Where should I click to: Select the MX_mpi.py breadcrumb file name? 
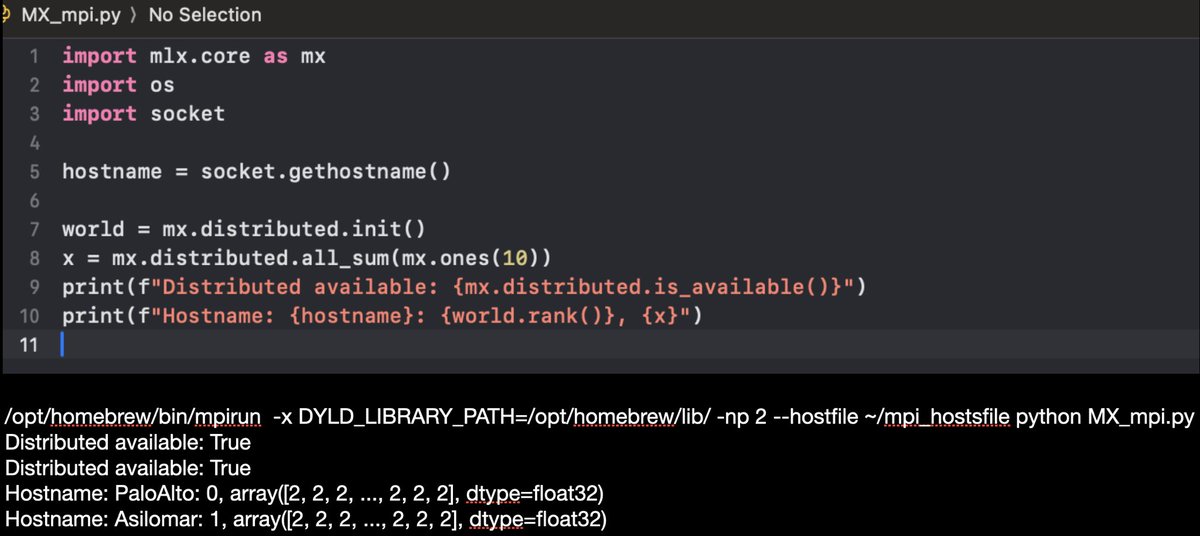tap(71, 15)
